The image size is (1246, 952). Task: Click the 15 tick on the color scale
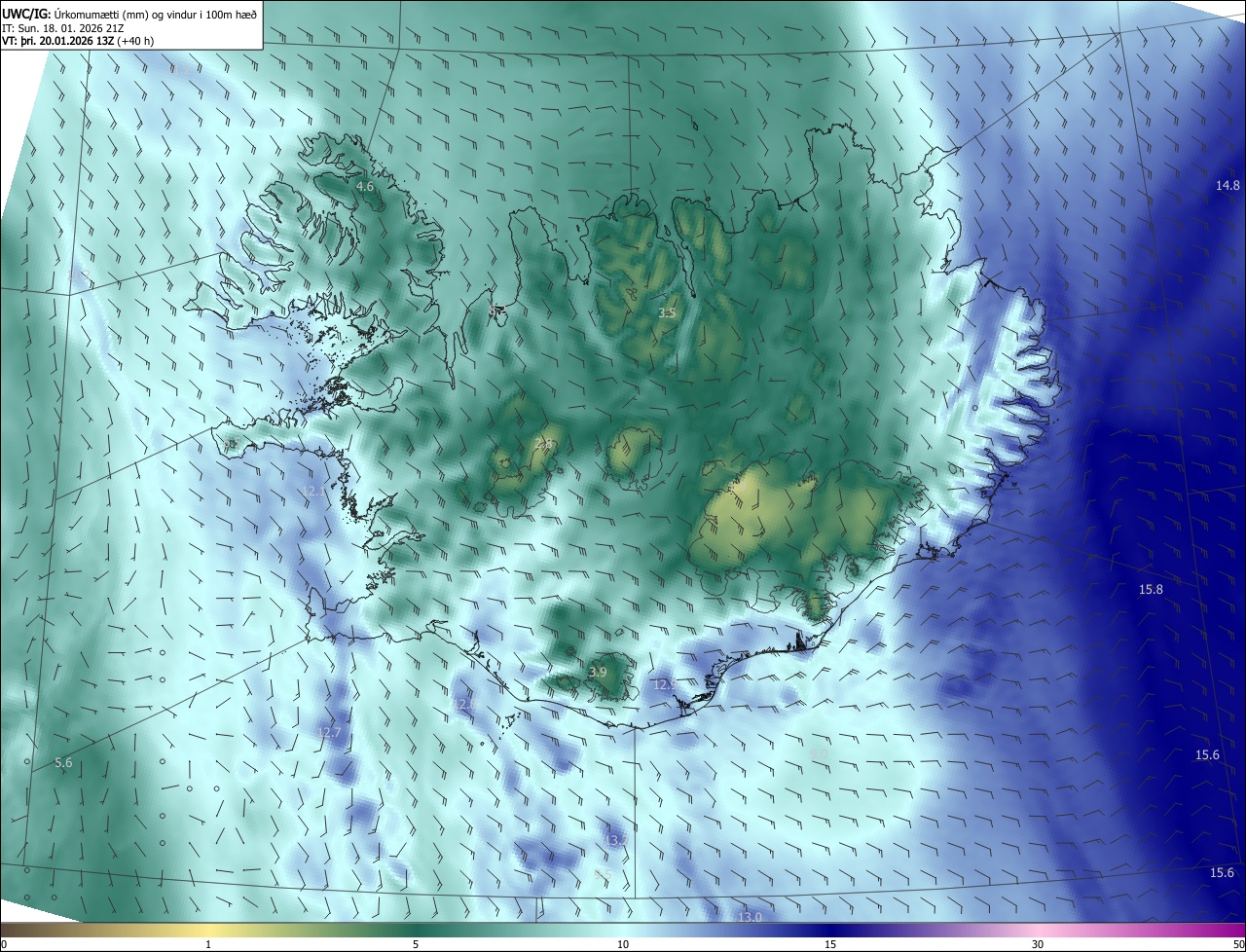point(830,945)
